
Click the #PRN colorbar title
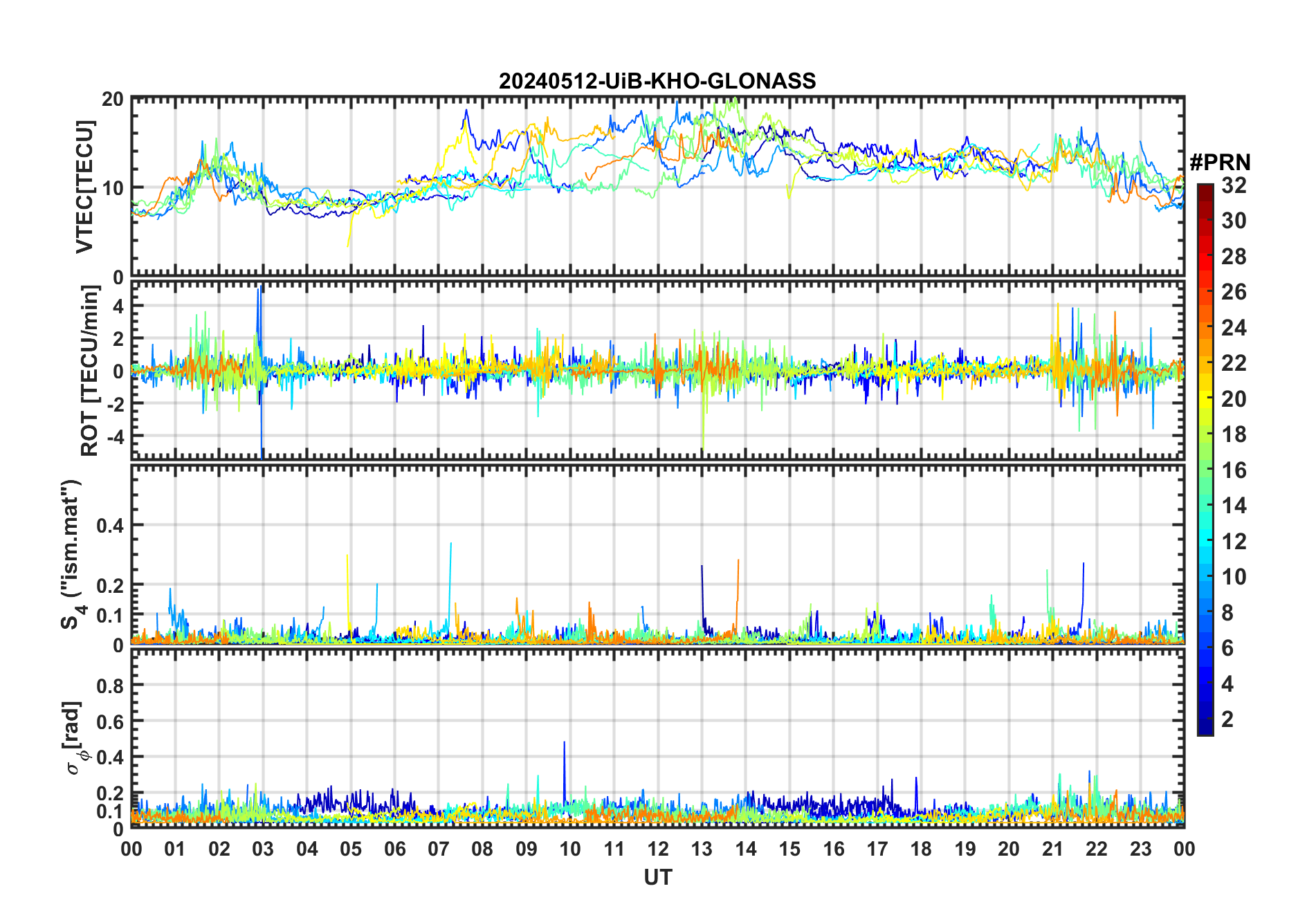(x=1221, y=163)
